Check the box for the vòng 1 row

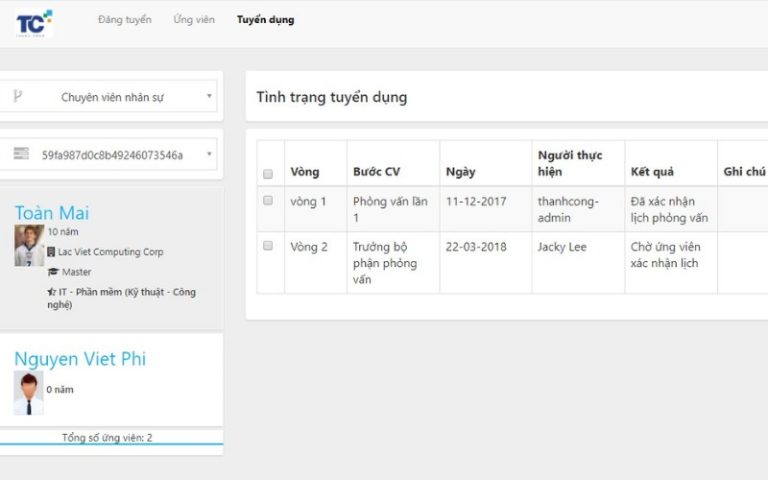click(x=268, y=201)
